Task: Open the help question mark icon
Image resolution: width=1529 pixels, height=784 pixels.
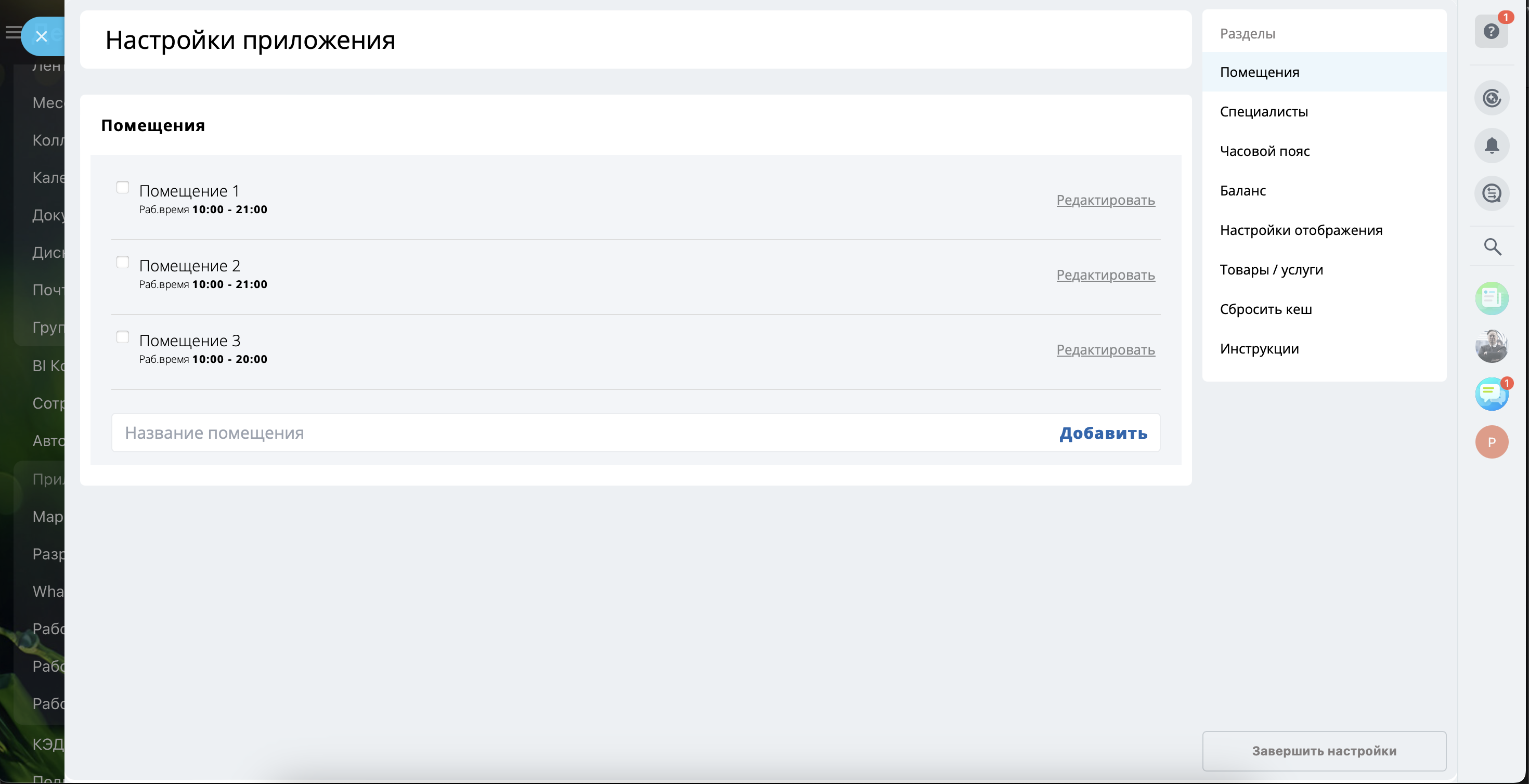Action: coord(1491,32)
